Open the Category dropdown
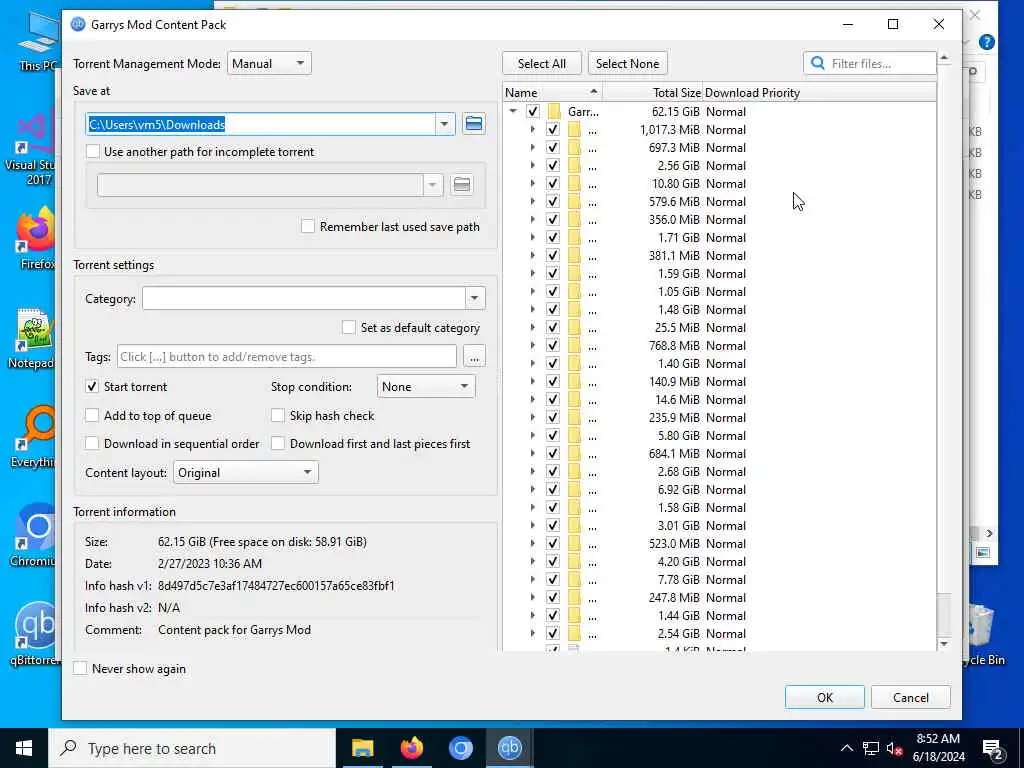Screen dimensions: 1024x768 475,298
